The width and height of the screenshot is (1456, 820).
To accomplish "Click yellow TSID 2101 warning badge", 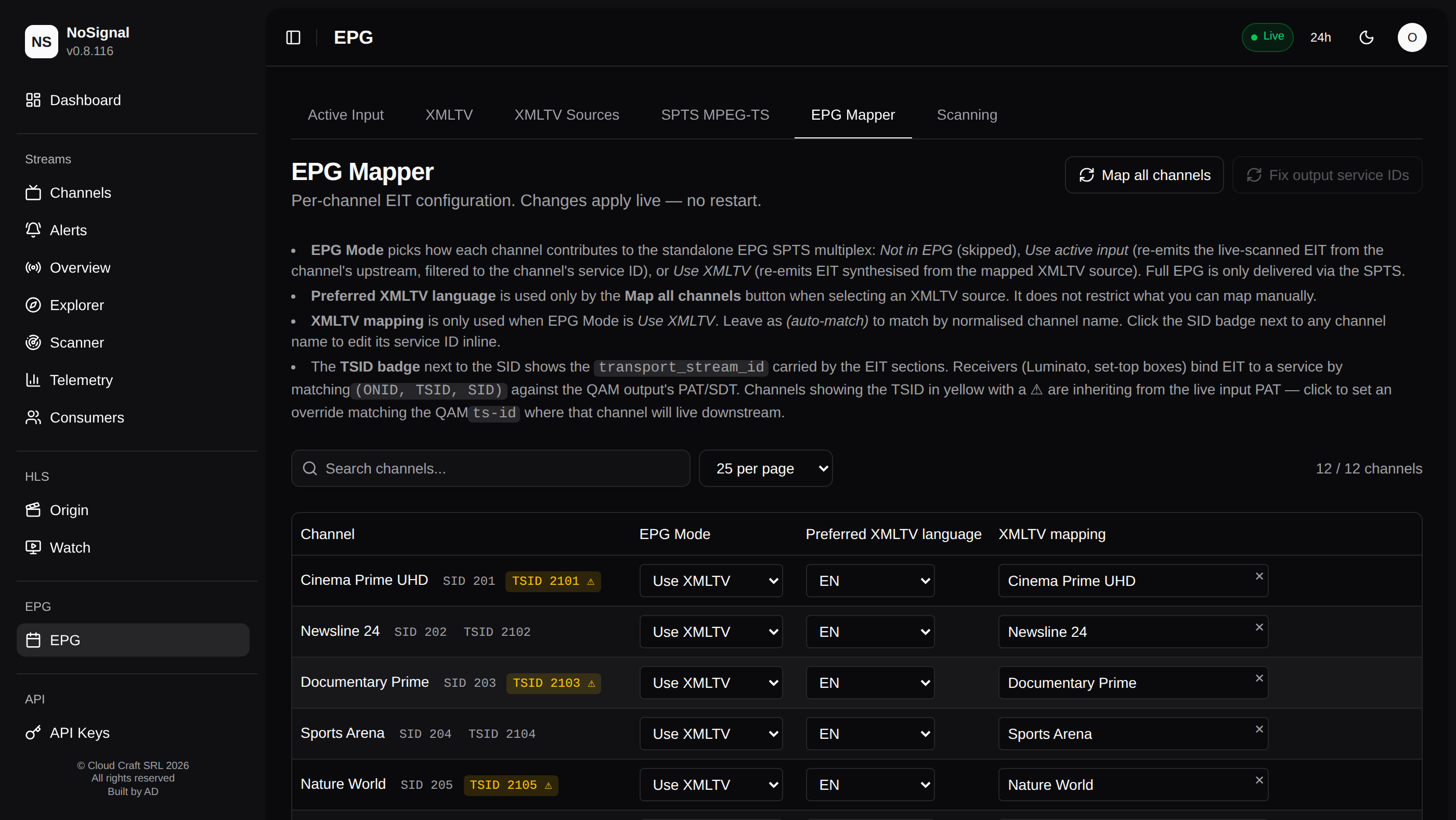I will pos(553,581).
